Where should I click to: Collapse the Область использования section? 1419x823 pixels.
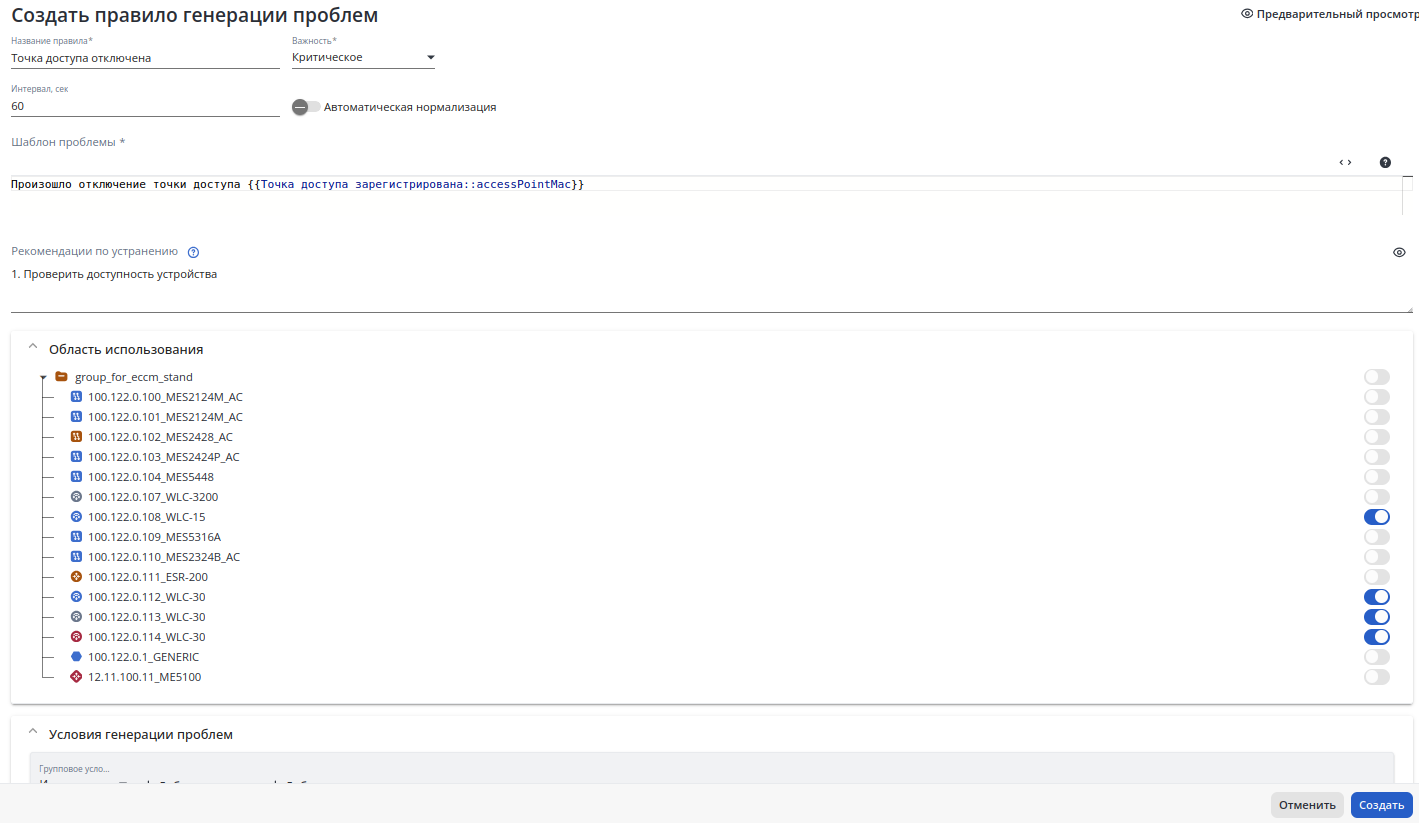coord(33,347)
